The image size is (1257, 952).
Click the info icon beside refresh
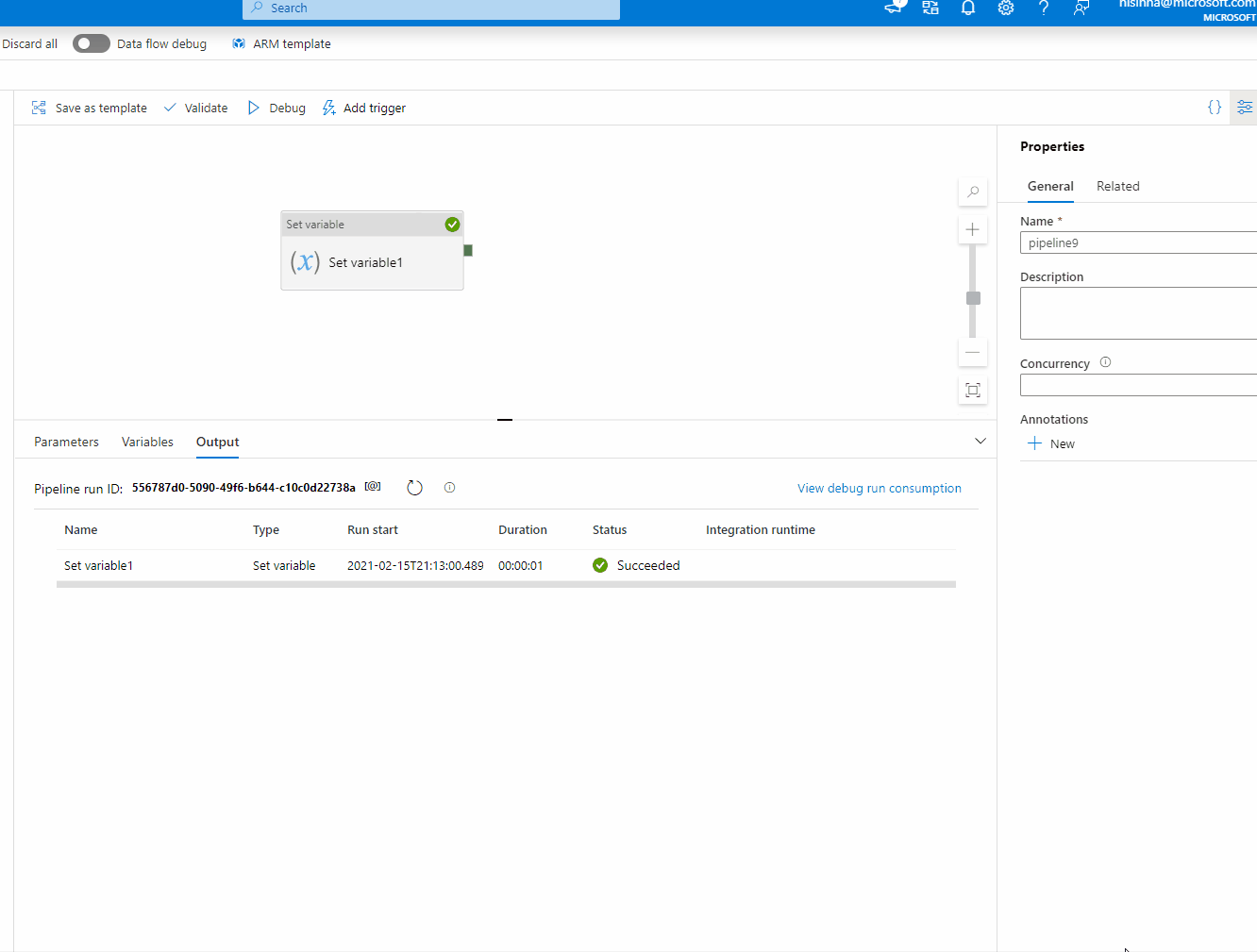click(449, 488)
